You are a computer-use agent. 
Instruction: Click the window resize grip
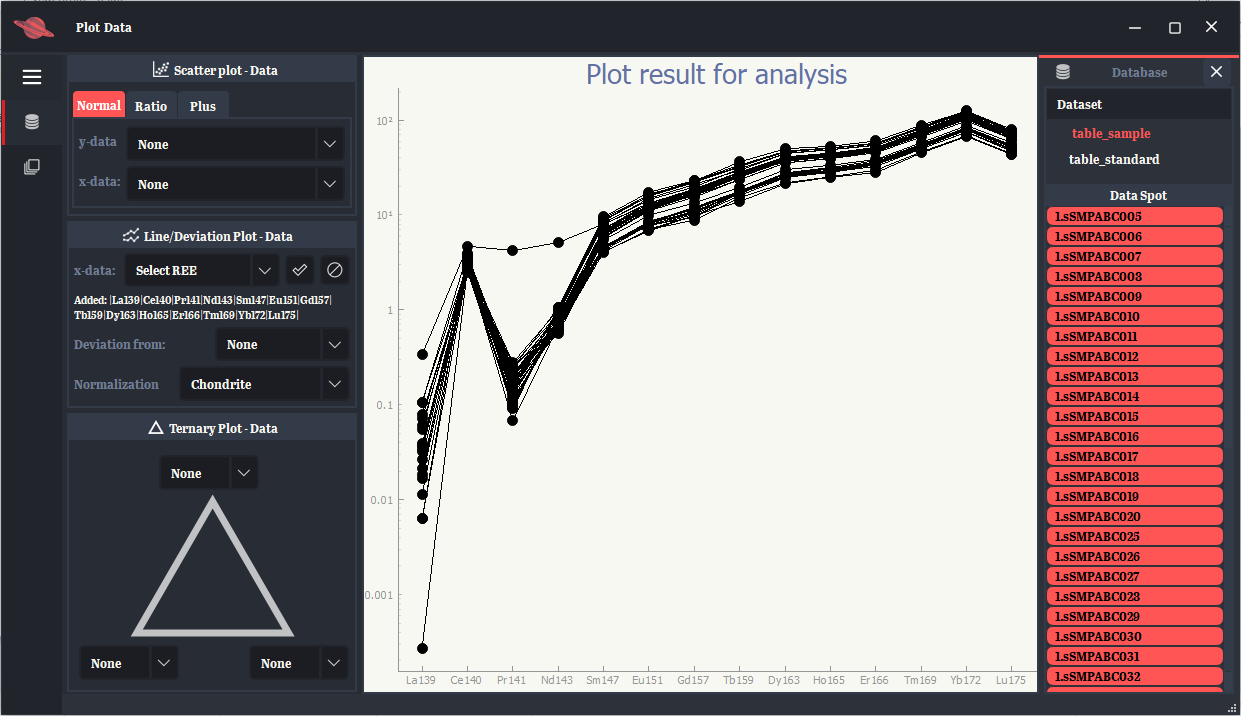(1229, 706)
